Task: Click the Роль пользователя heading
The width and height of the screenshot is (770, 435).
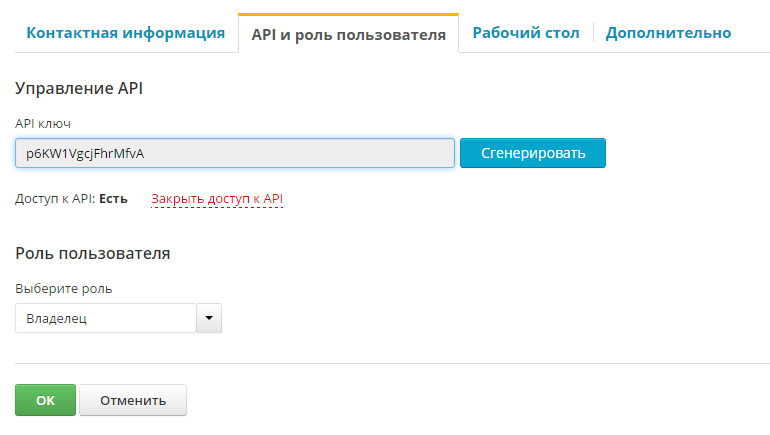Action: coord(93,253)
